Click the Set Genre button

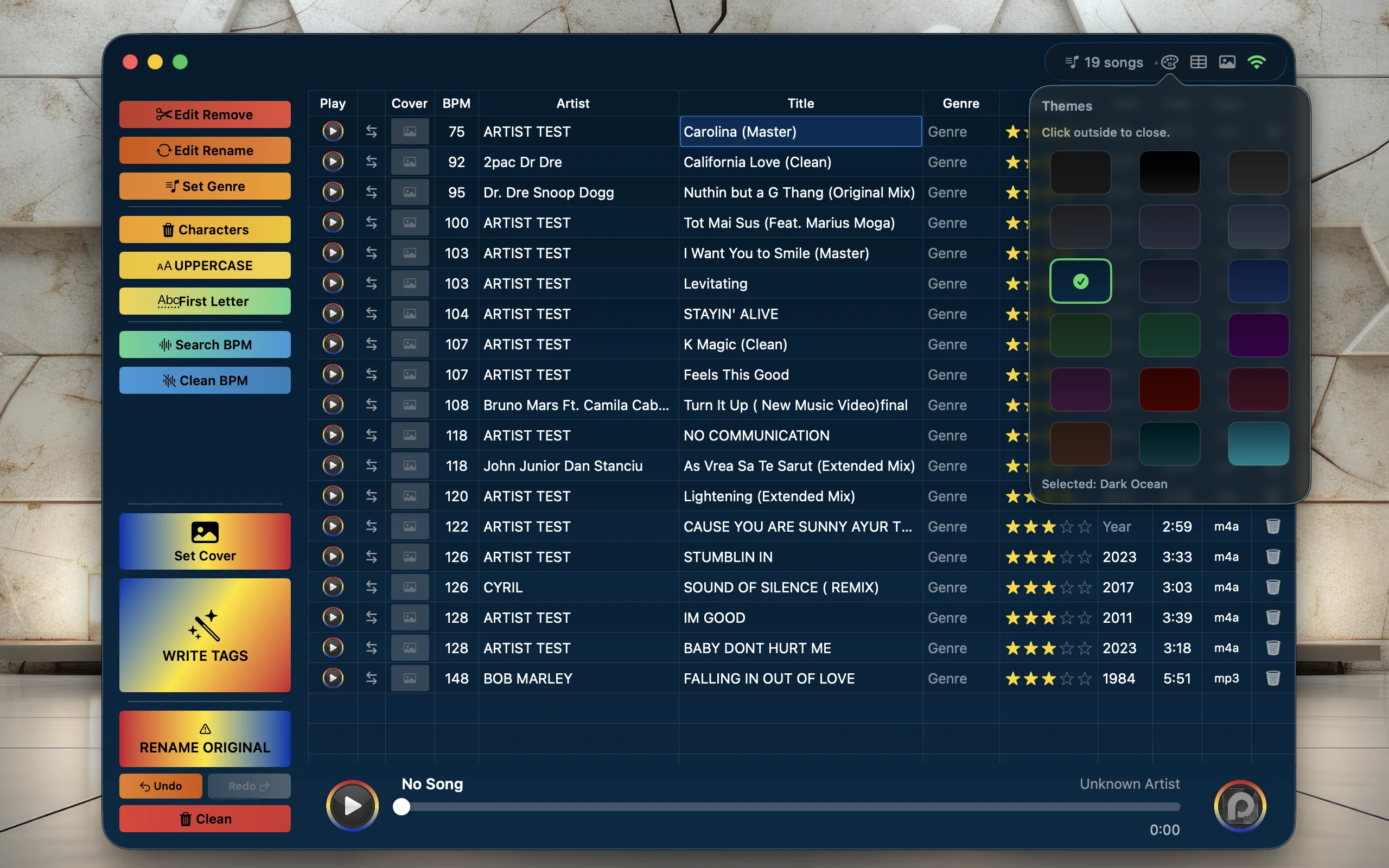click(205, 186)
